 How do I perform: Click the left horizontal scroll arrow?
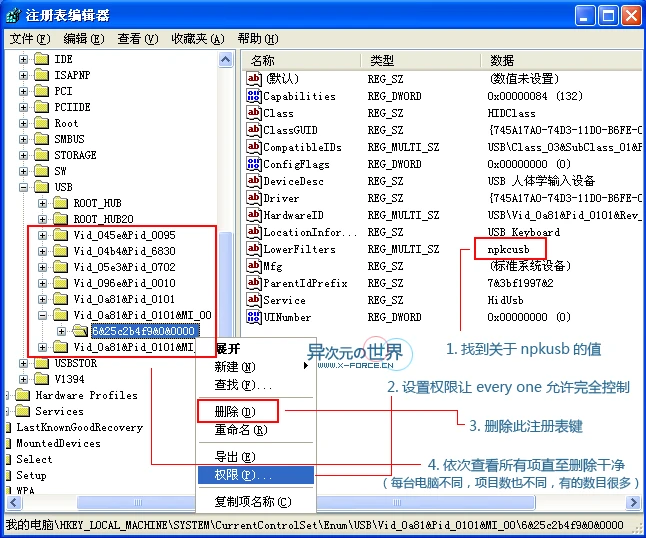(x=14, y=502)
